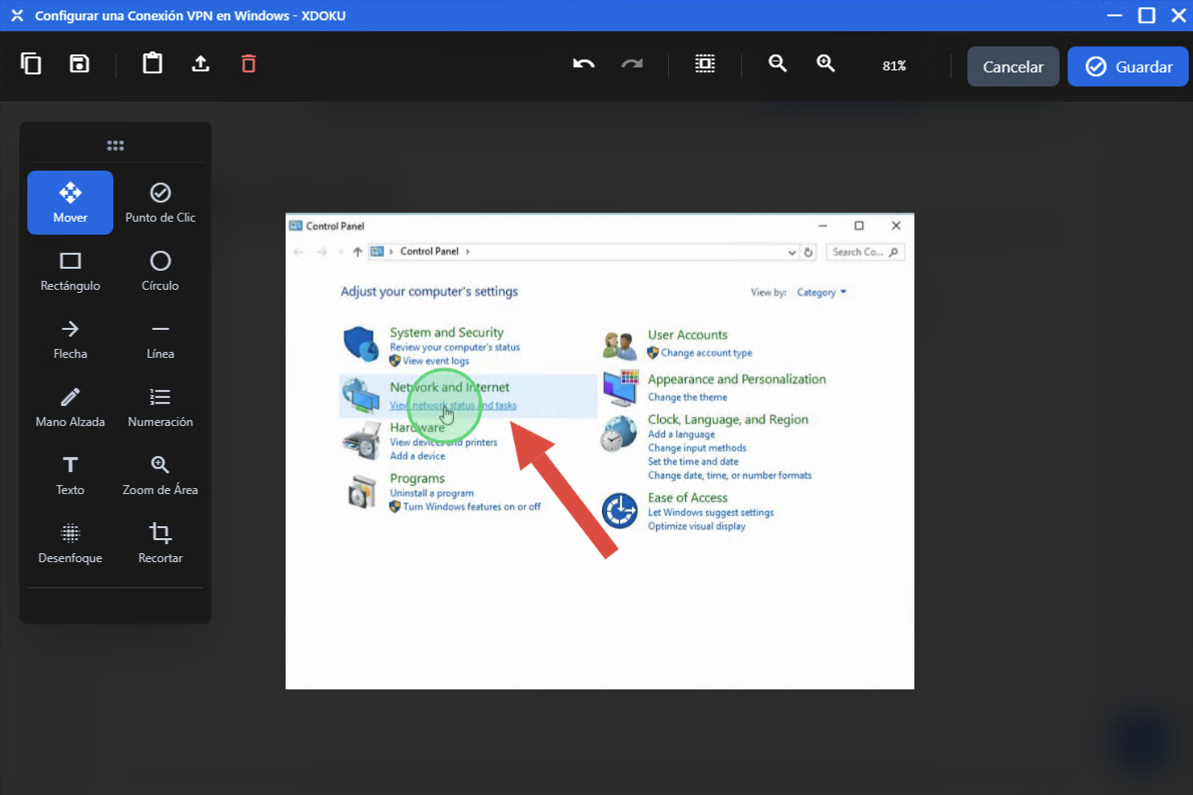Image resolution: width=1193 pixels, height=795 pixels.
Task: Select the Rectángulo shape tool
Action: pos(70,271)
